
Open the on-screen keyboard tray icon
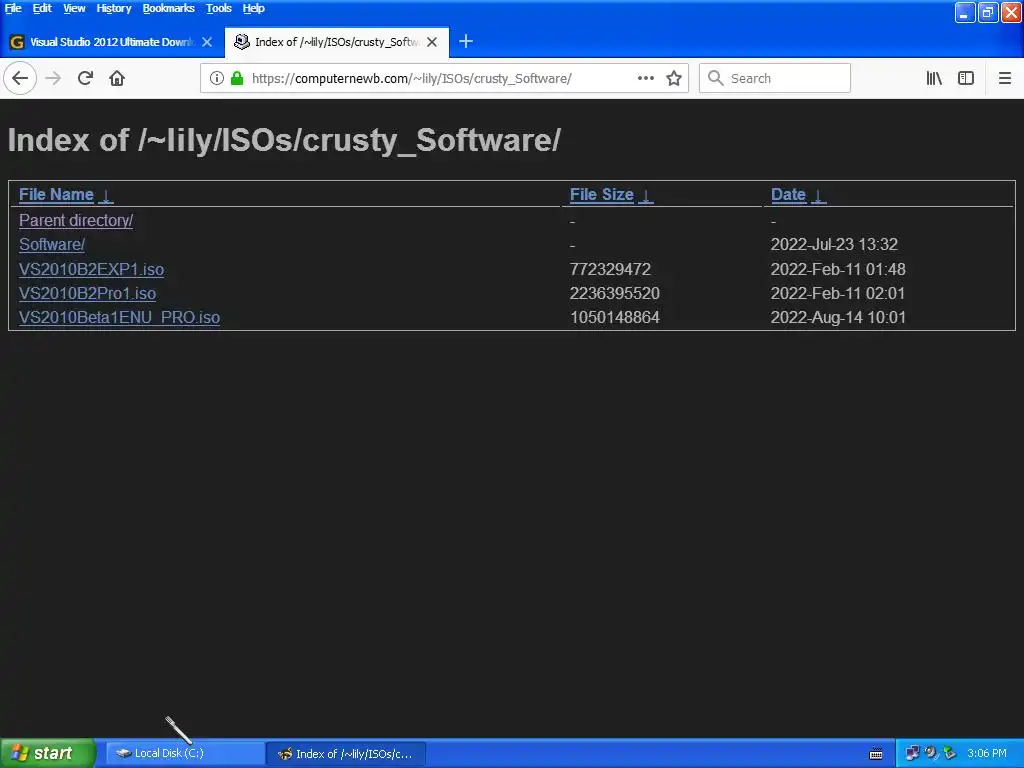(x=876, y=754)
